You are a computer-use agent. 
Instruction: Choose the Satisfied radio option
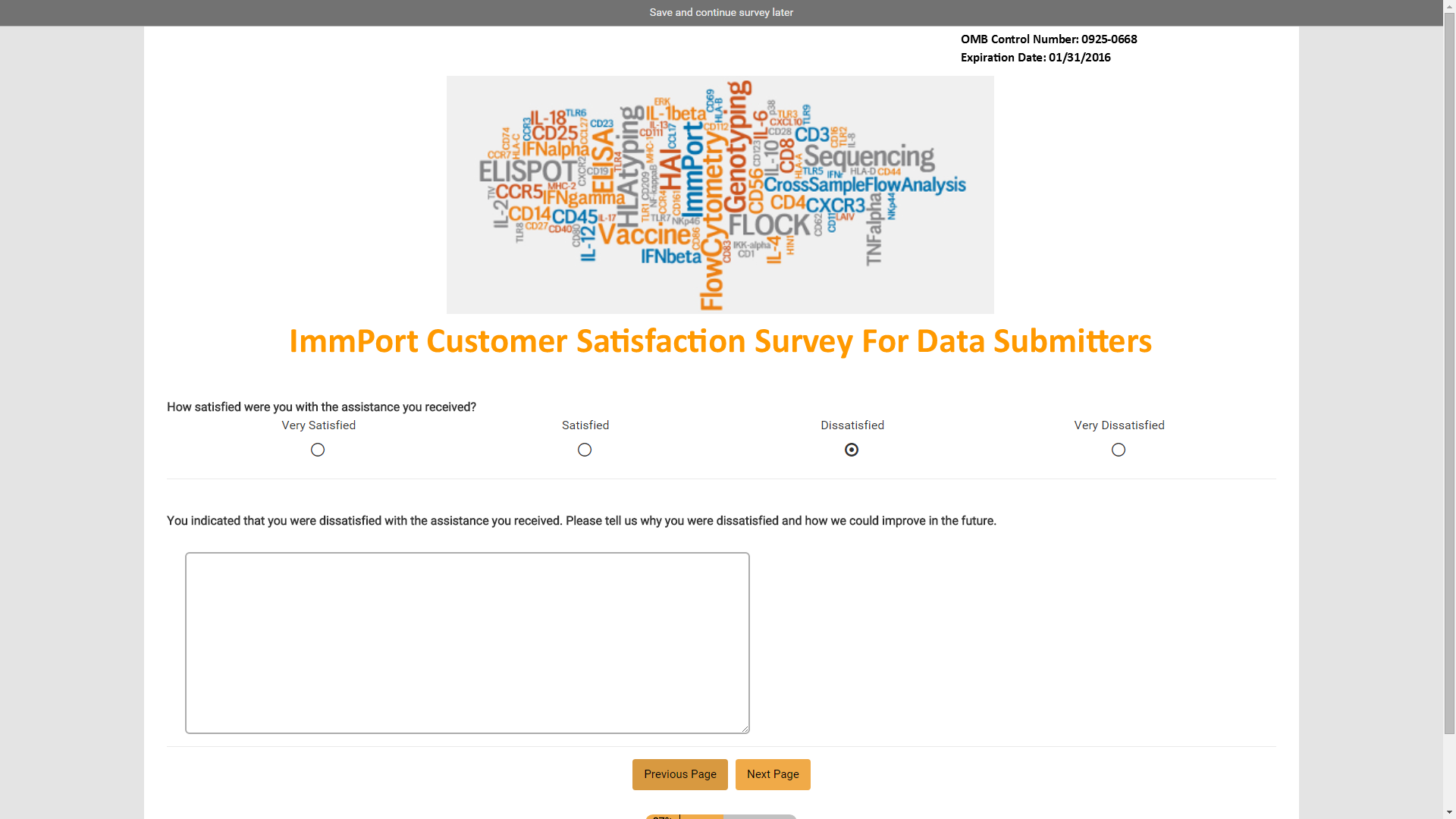(585, 450)
